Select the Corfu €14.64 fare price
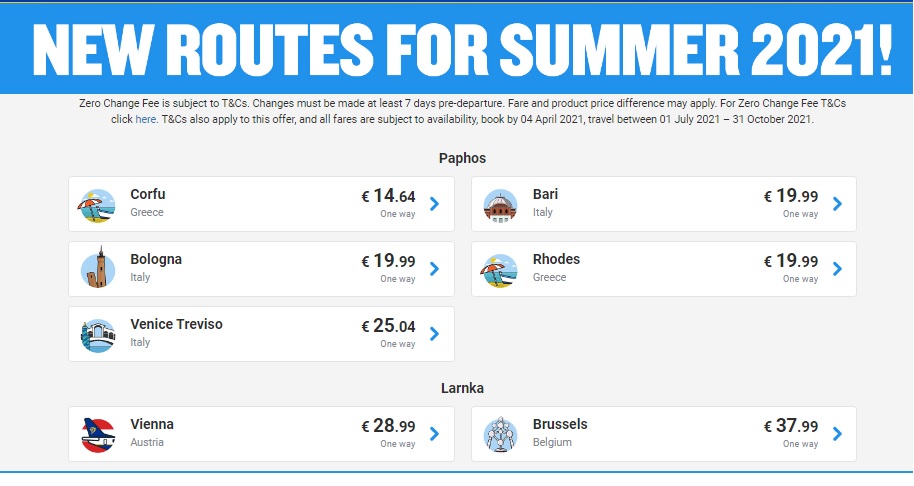The image size is (914, 486). [388, 196]
